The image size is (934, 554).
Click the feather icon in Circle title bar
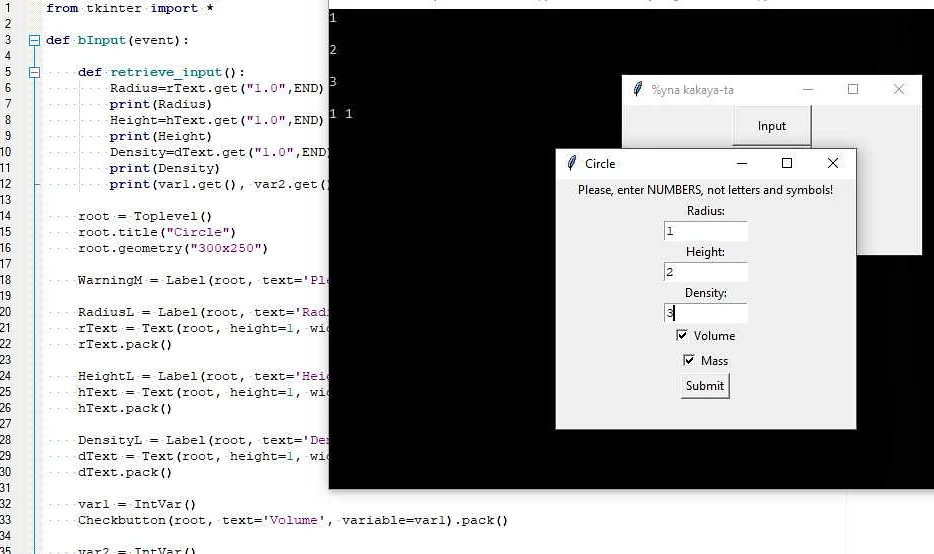tap(572, 163)
